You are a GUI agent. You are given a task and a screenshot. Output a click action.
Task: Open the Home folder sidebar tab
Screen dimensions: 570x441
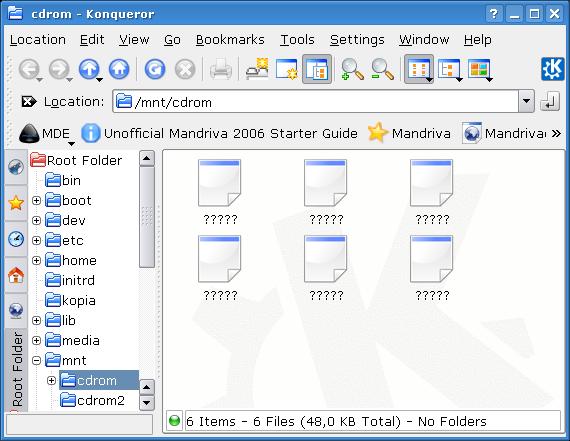point(16,275)
